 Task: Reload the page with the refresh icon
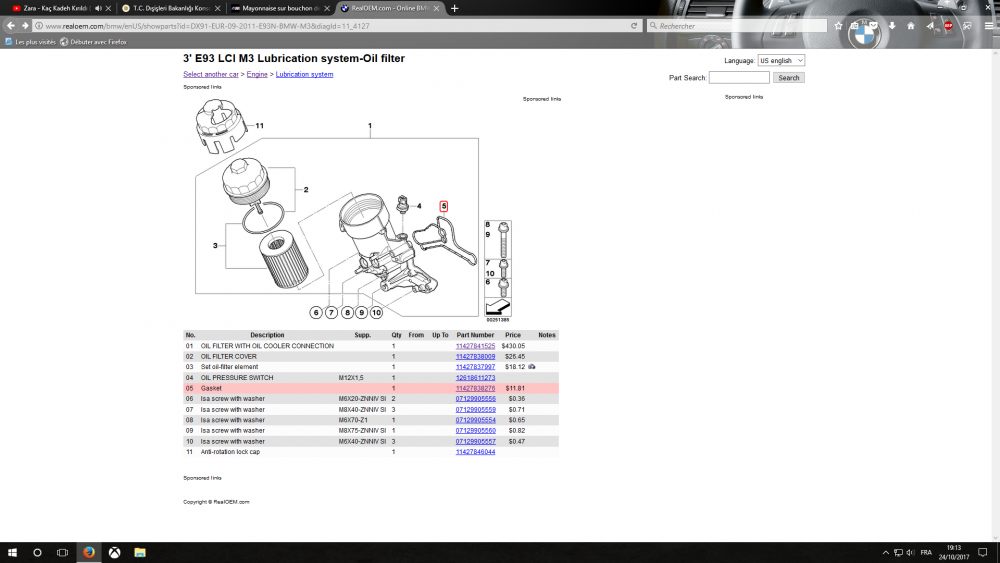coord(634,26)
